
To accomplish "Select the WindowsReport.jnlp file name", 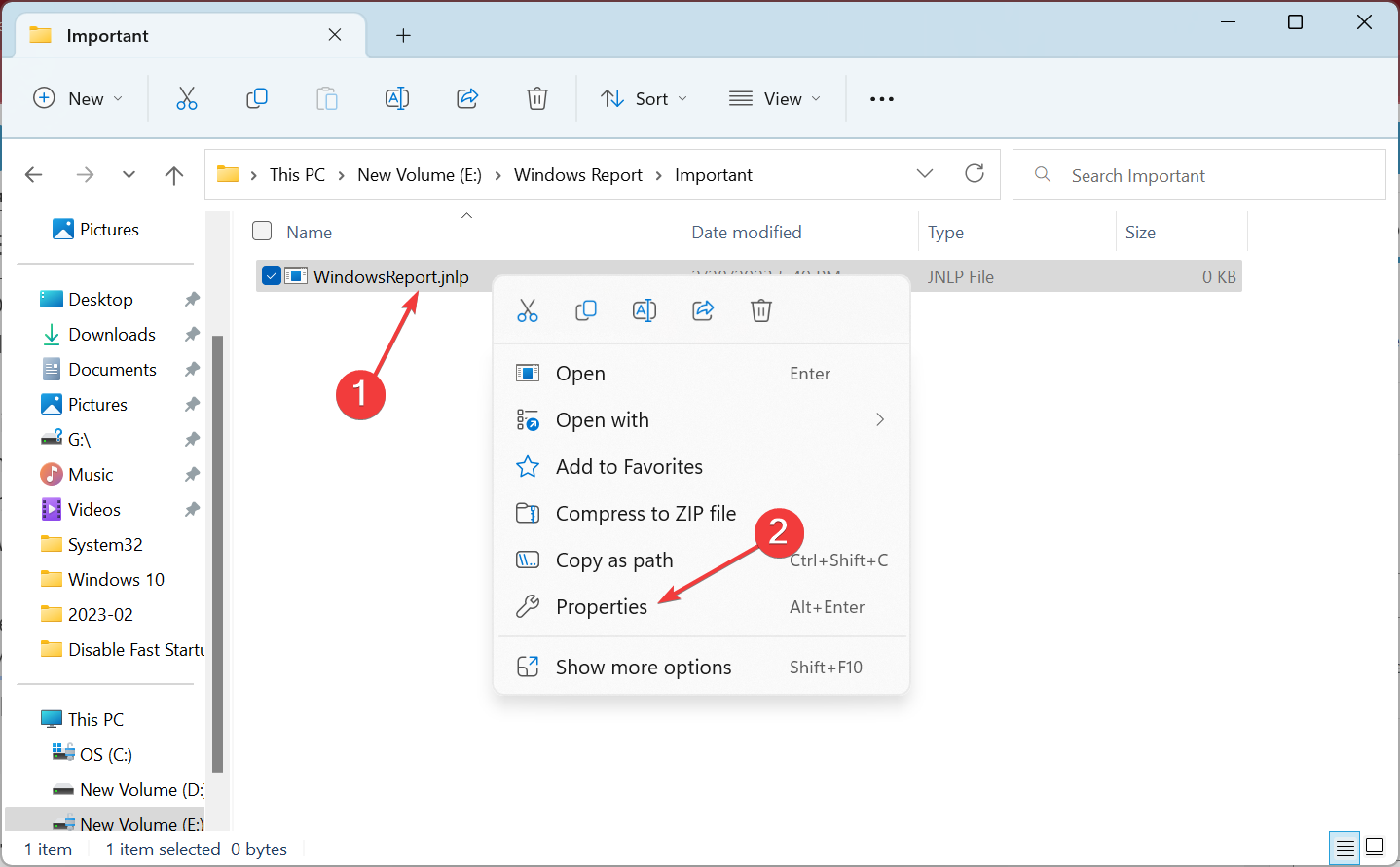I will [x=391, y=276].
